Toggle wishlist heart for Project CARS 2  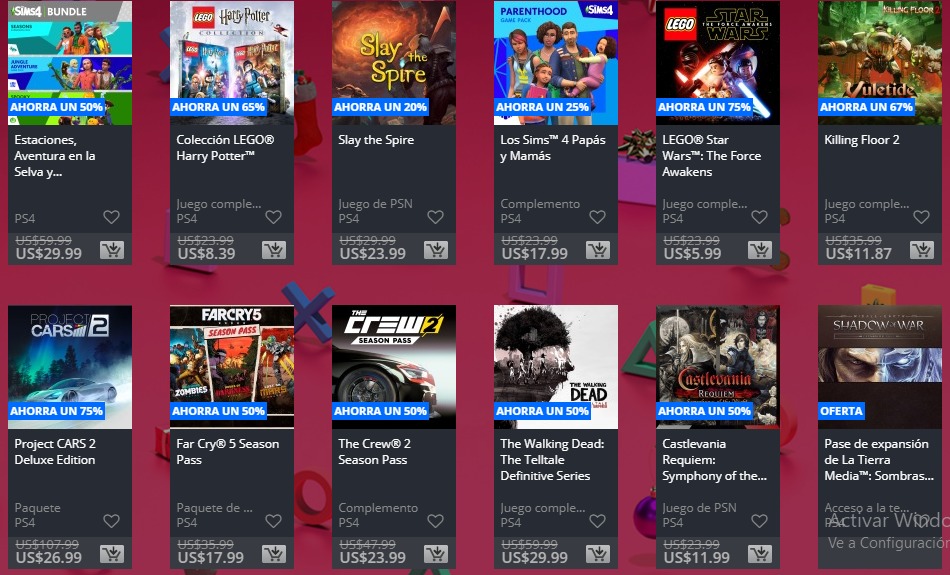click(x=111, y=521)
